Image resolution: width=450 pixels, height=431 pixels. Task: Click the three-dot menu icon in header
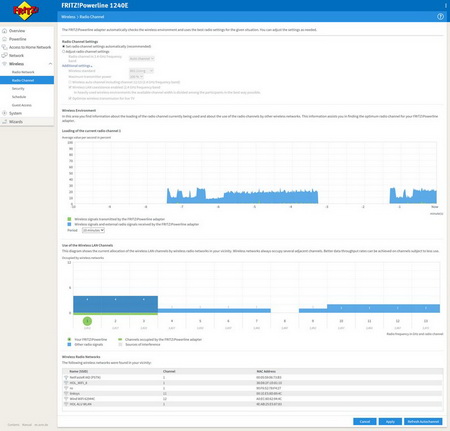(x=446, y=6)
